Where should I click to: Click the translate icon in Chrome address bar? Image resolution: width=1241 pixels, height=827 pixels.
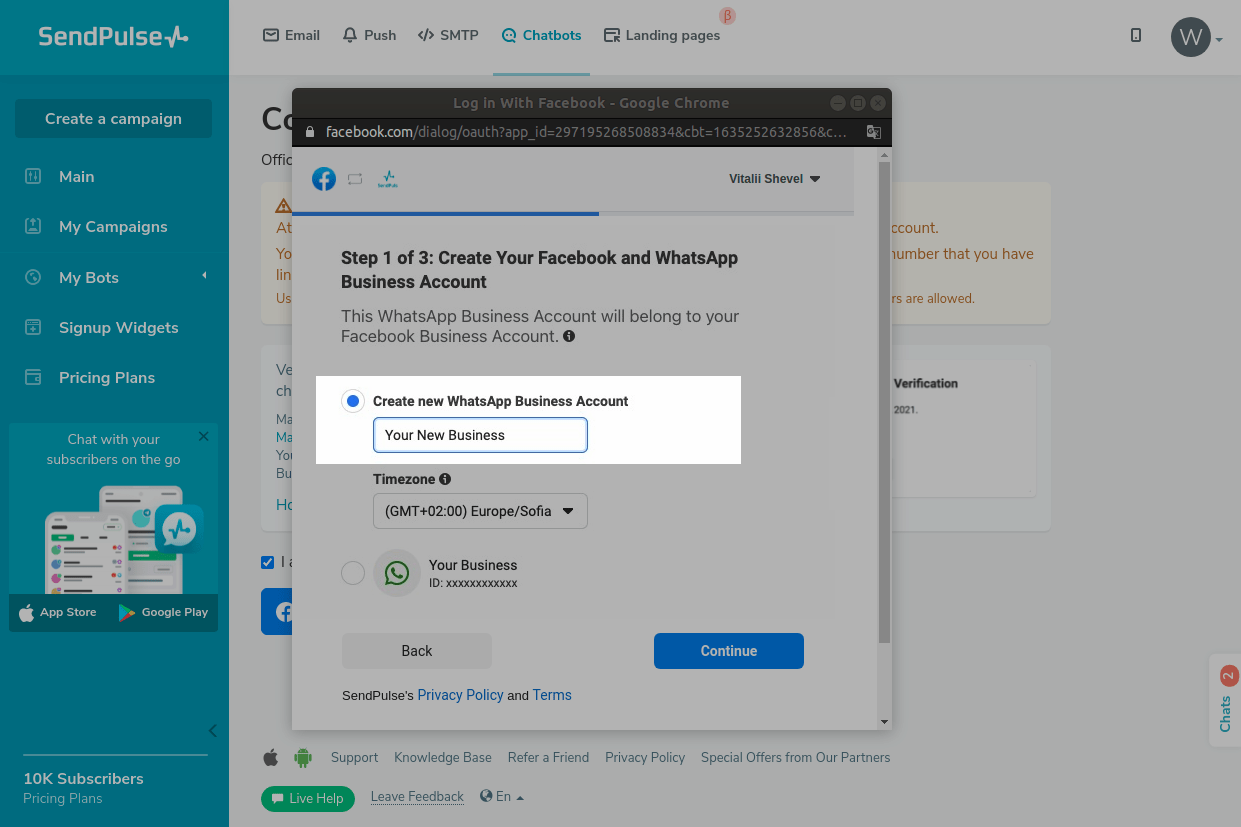click(x=873, y=132)
